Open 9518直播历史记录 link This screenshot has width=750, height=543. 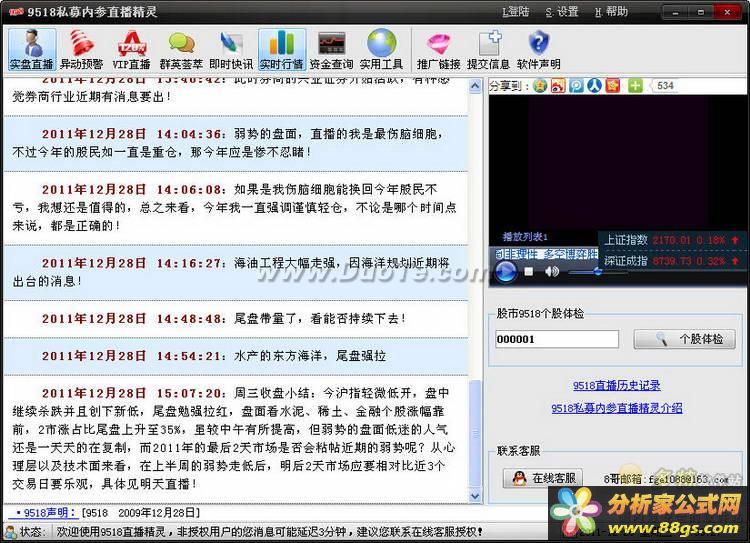point(617,385)
